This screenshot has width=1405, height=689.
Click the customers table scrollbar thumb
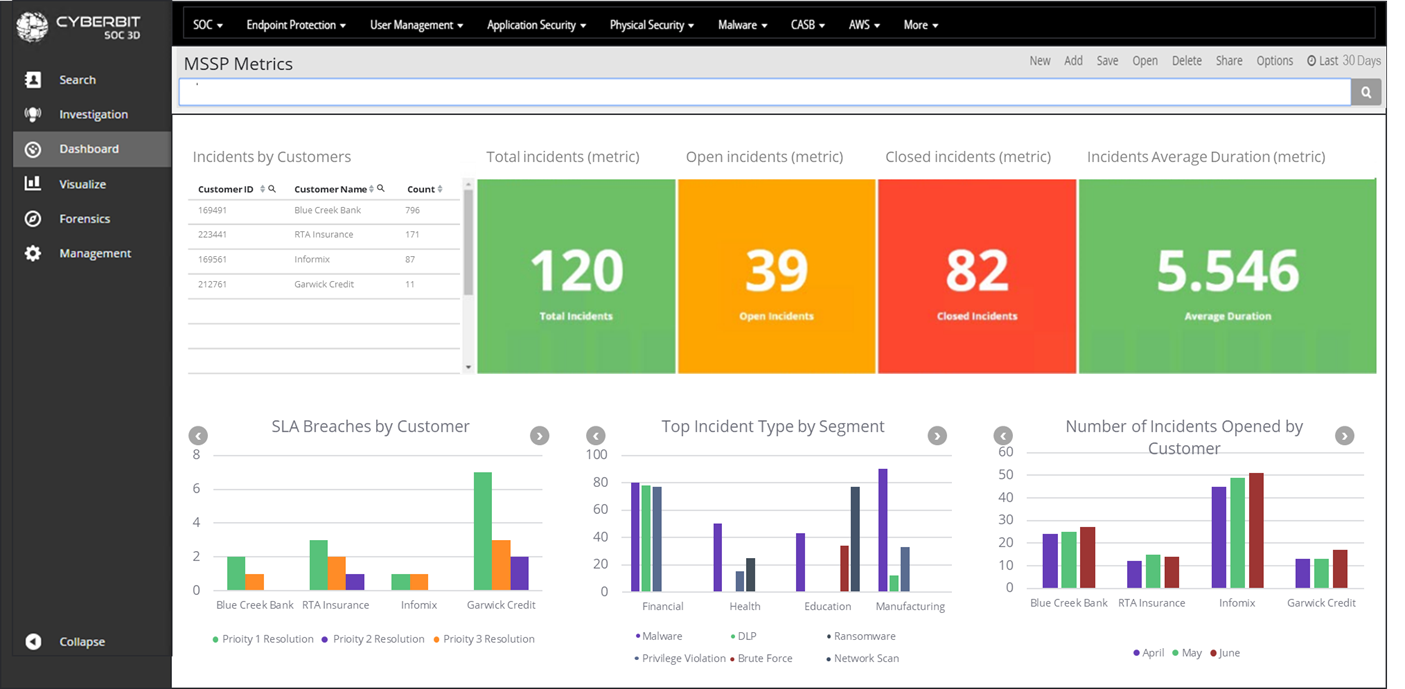click(x=468, y=242)
